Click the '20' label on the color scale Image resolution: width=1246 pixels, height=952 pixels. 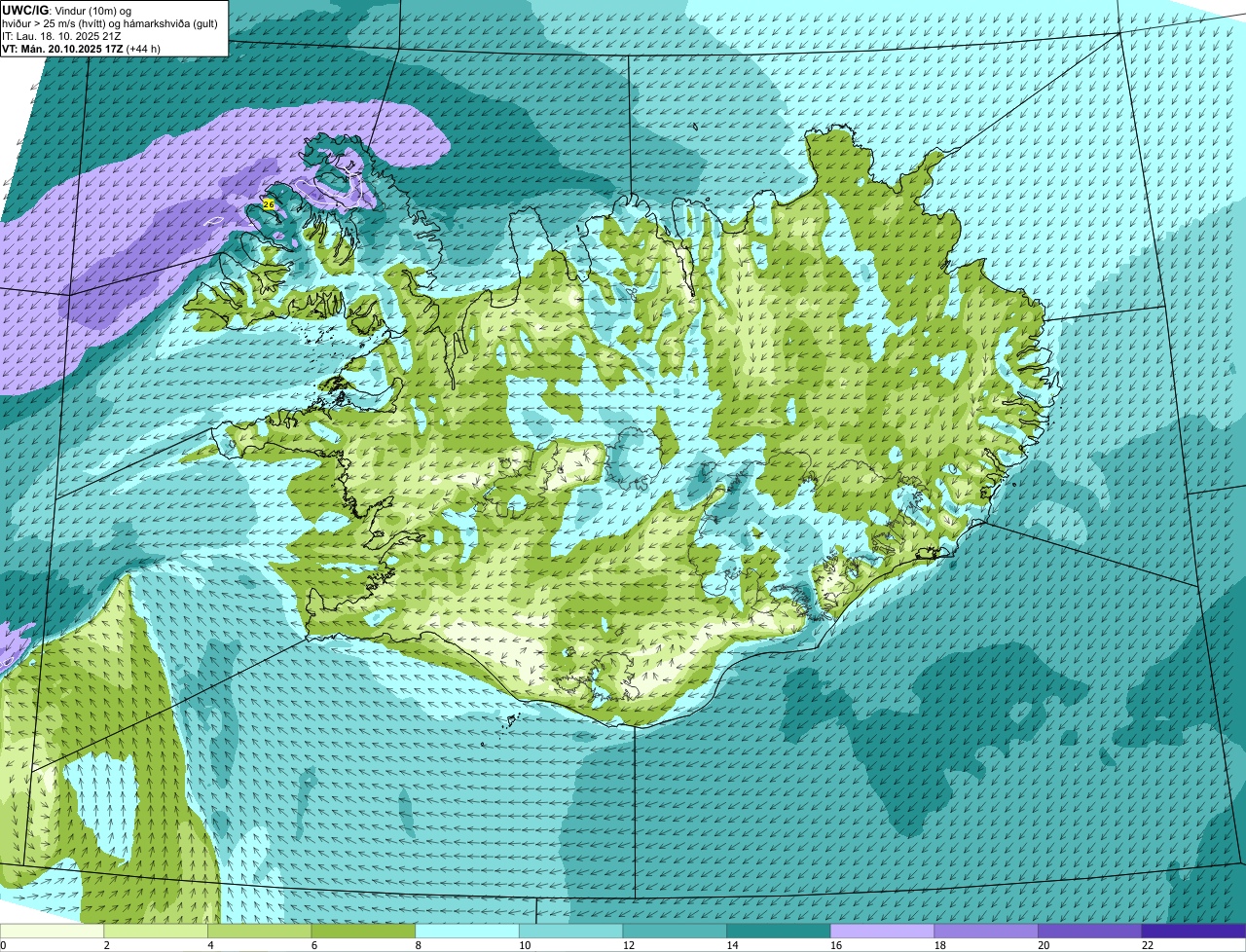pos(1044,945)
